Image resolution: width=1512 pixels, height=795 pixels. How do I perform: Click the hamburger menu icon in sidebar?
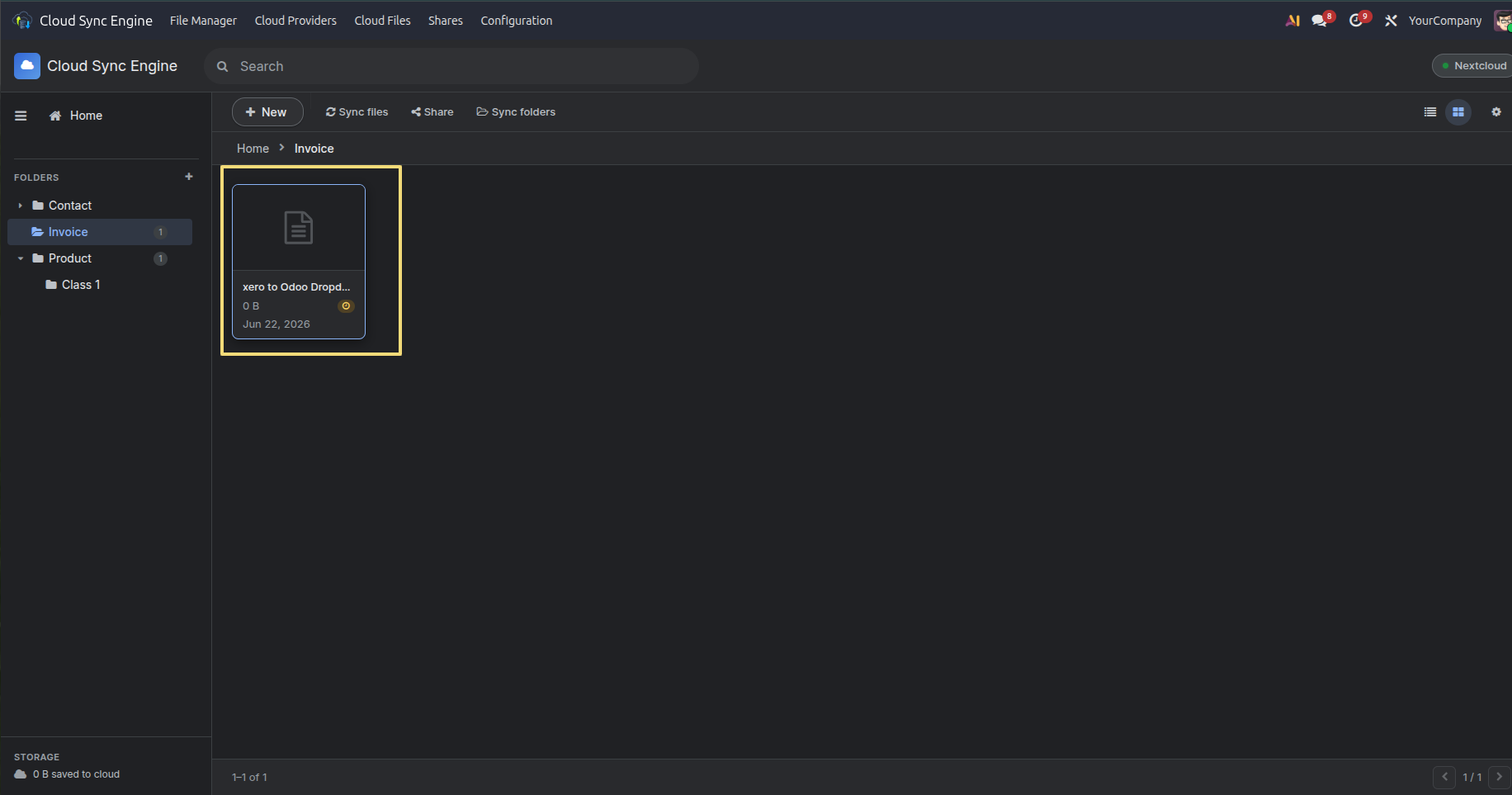(21, 116)
